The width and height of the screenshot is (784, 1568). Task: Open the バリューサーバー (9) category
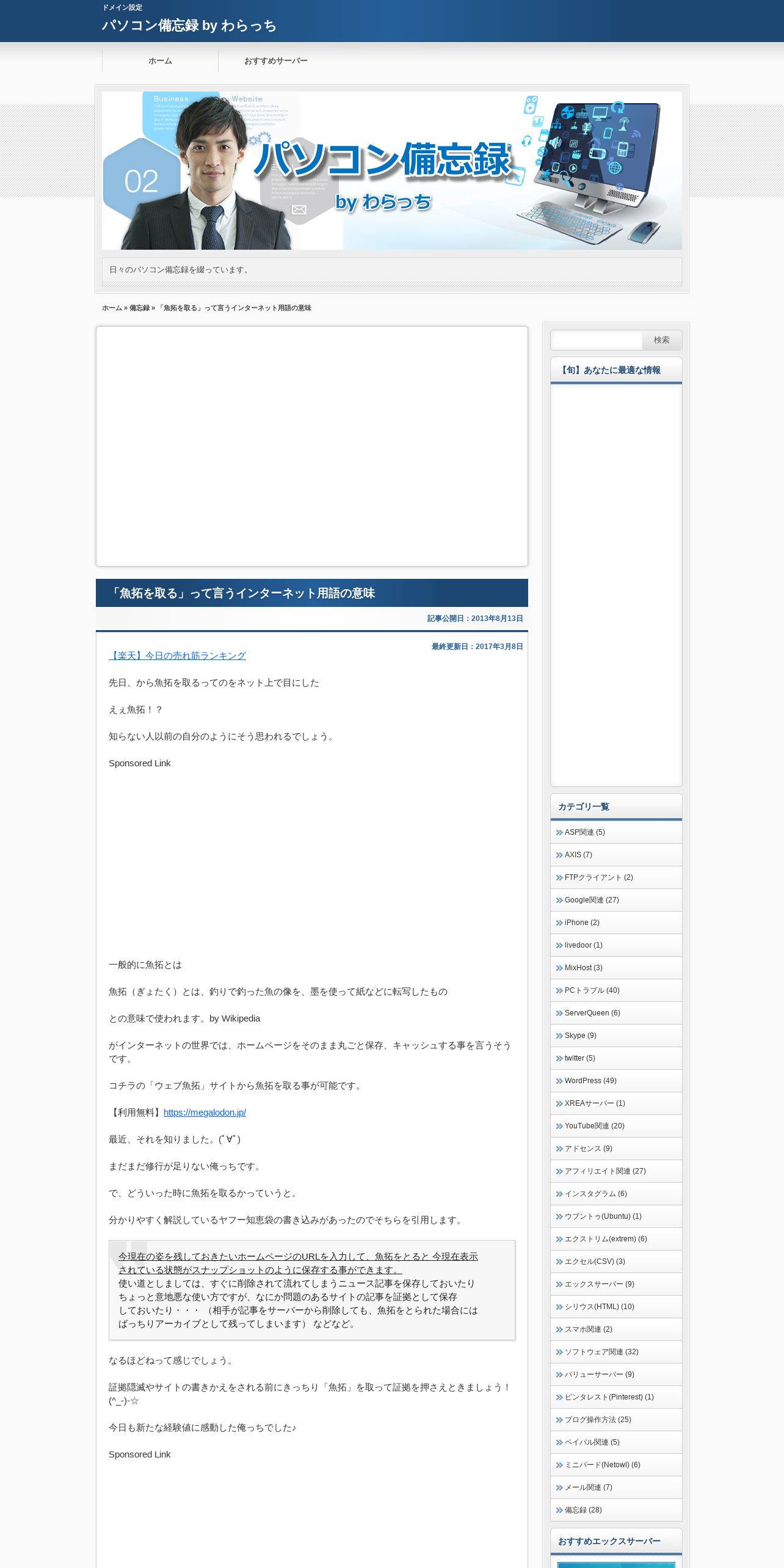tap(616, 1374)
